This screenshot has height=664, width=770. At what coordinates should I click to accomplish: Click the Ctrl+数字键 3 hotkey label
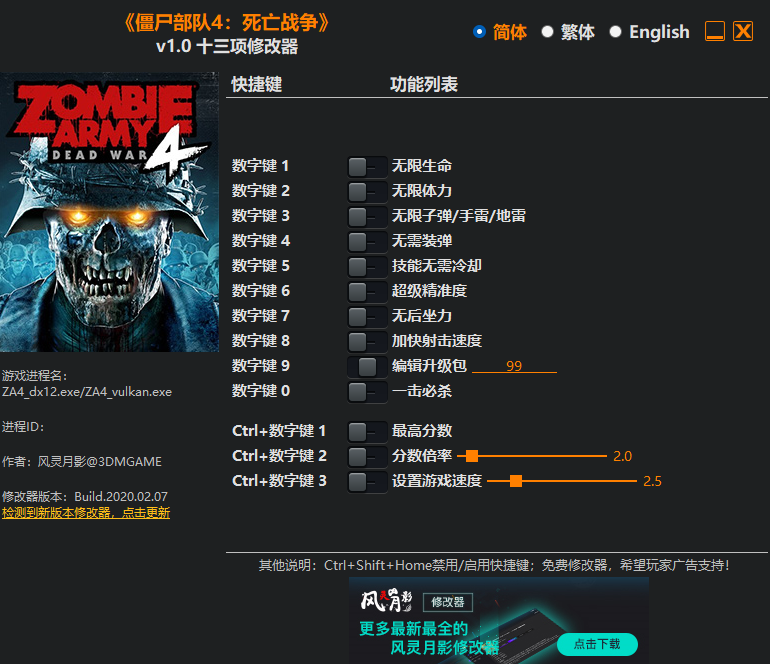(279, 481)
